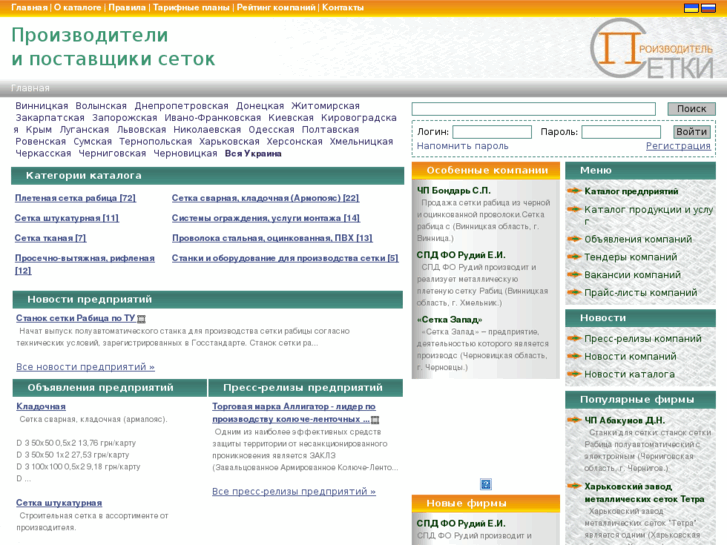Select Киевская region
727x545 pixels.
(x=291, y=118)
